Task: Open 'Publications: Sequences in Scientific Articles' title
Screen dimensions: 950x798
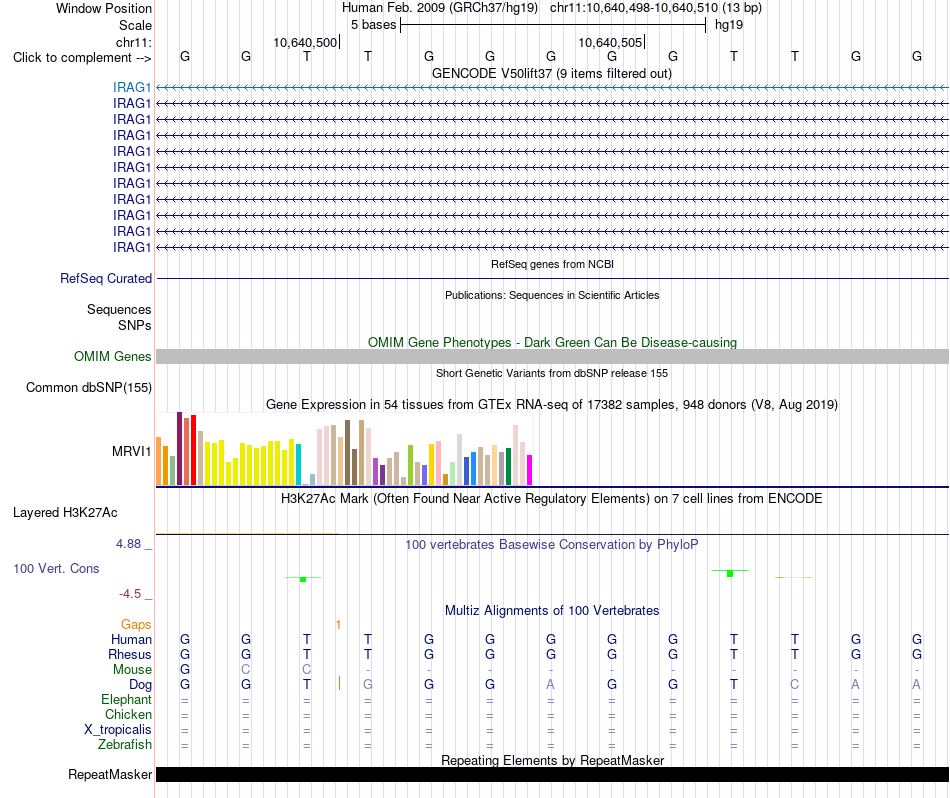Action: (552, 295)
